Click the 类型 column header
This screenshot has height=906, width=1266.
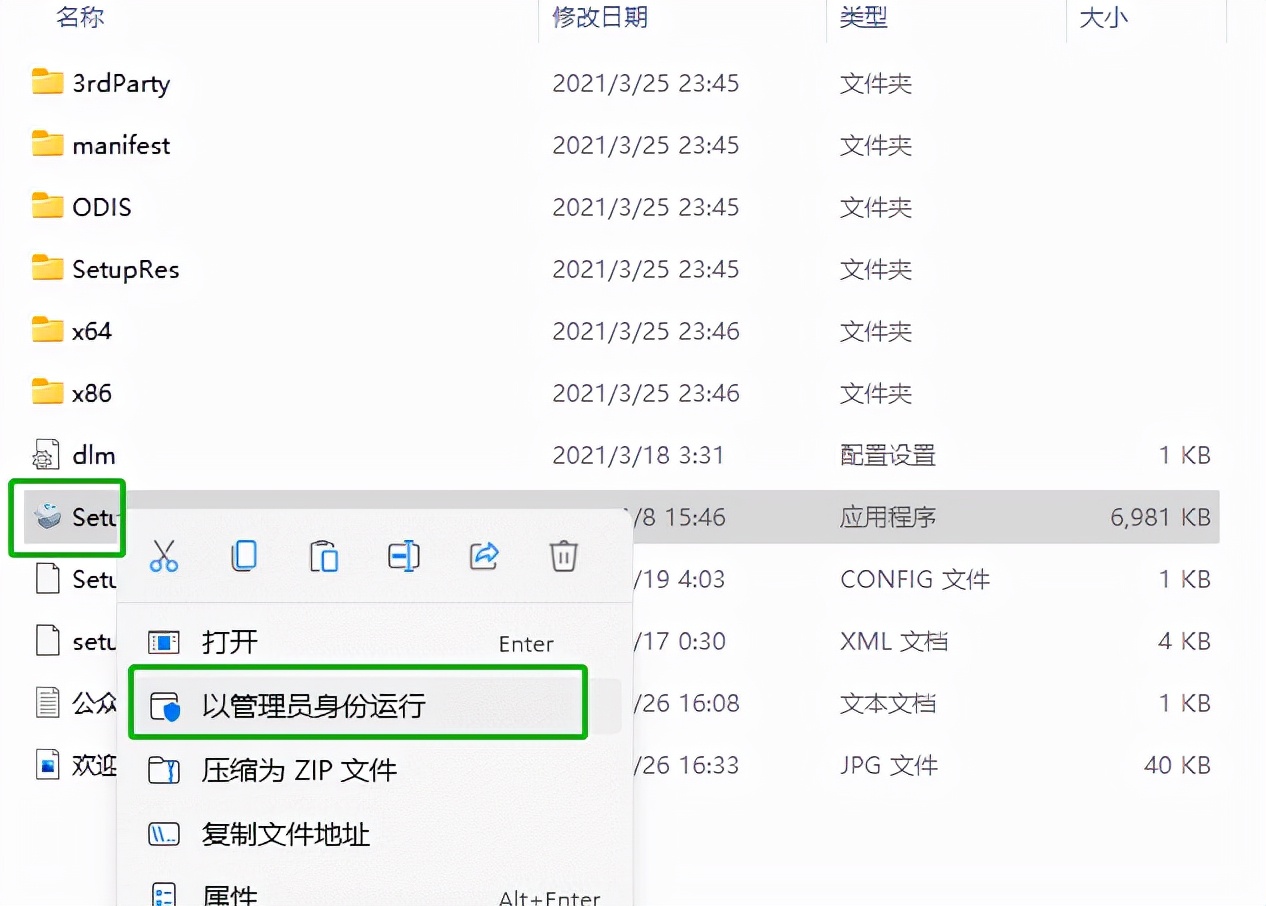(x=864, y=17)
